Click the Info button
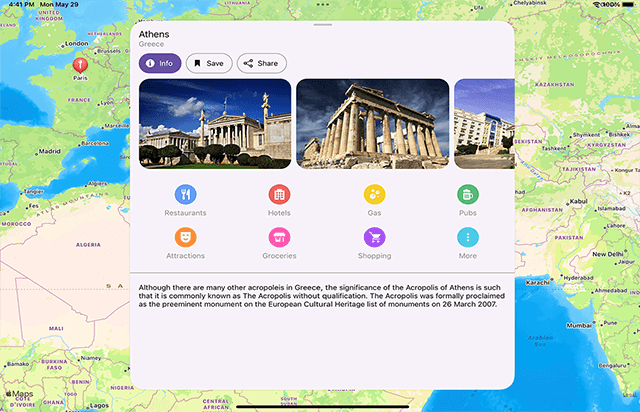The height and width of the screenshot is (412, 640). point(160,63)
